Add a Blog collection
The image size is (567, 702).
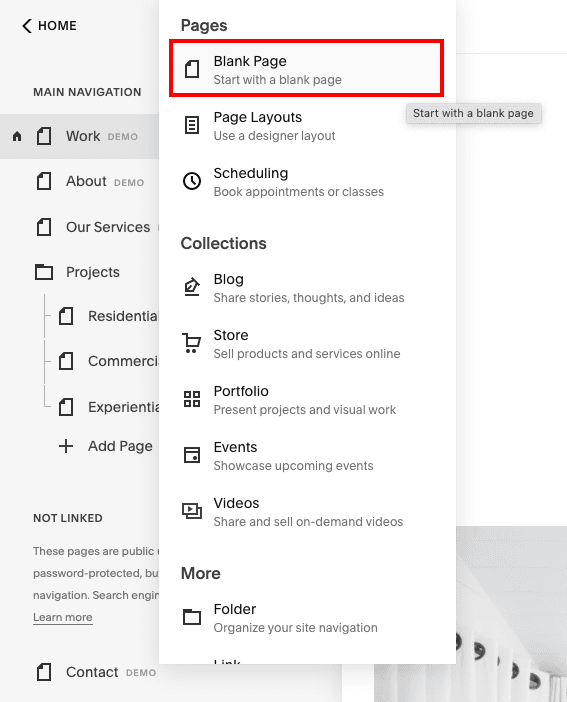coord(307,288)
